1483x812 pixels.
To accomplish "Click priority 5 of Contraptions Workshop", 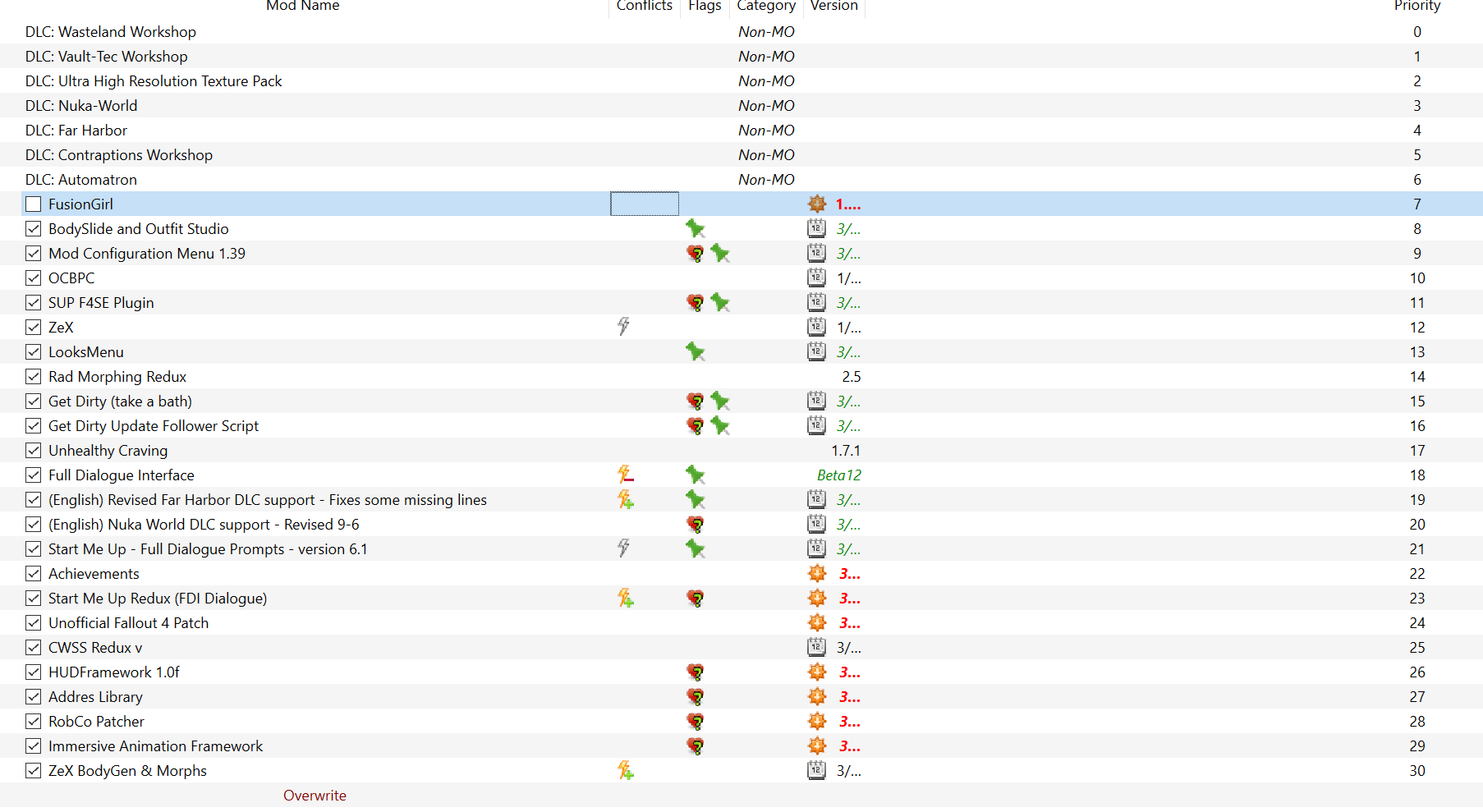I will (x=1417, y=154).
